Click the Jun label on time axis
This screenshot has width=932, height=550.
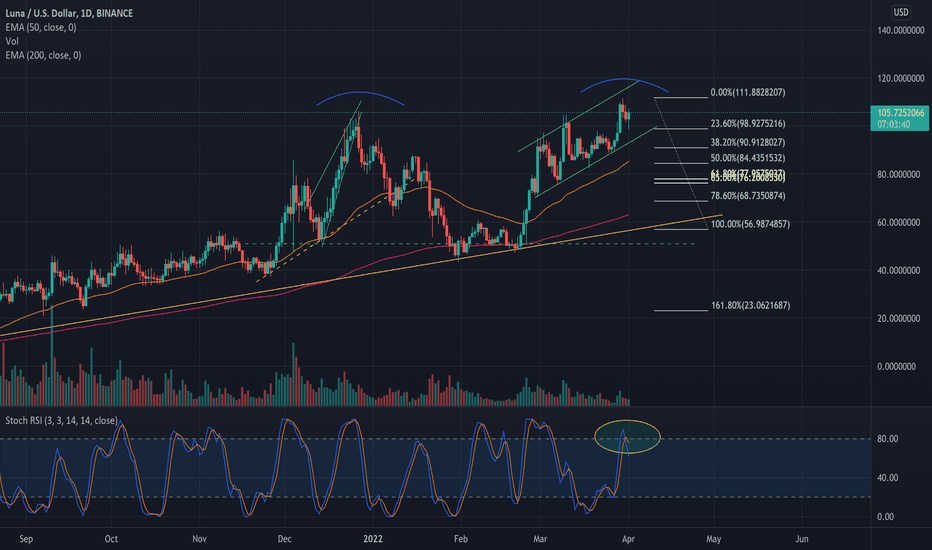(802, 539)
